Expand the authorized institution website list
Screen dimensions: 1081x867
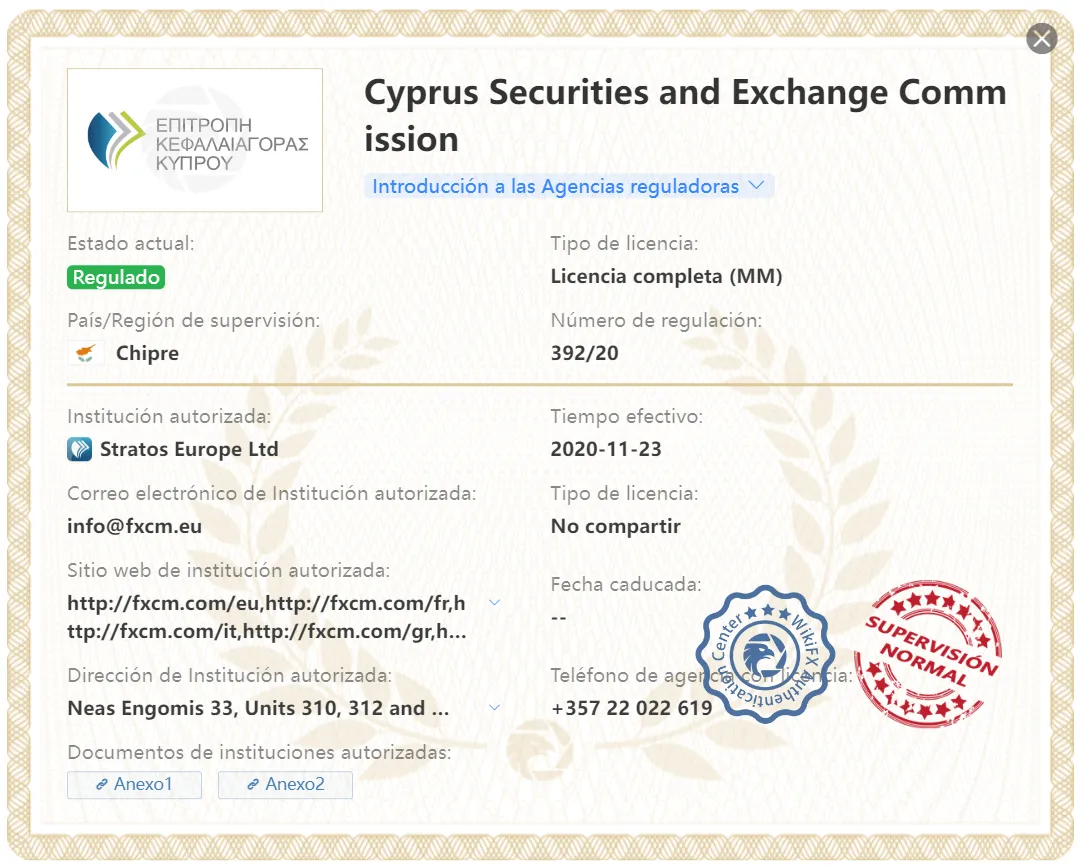[494, 602]
